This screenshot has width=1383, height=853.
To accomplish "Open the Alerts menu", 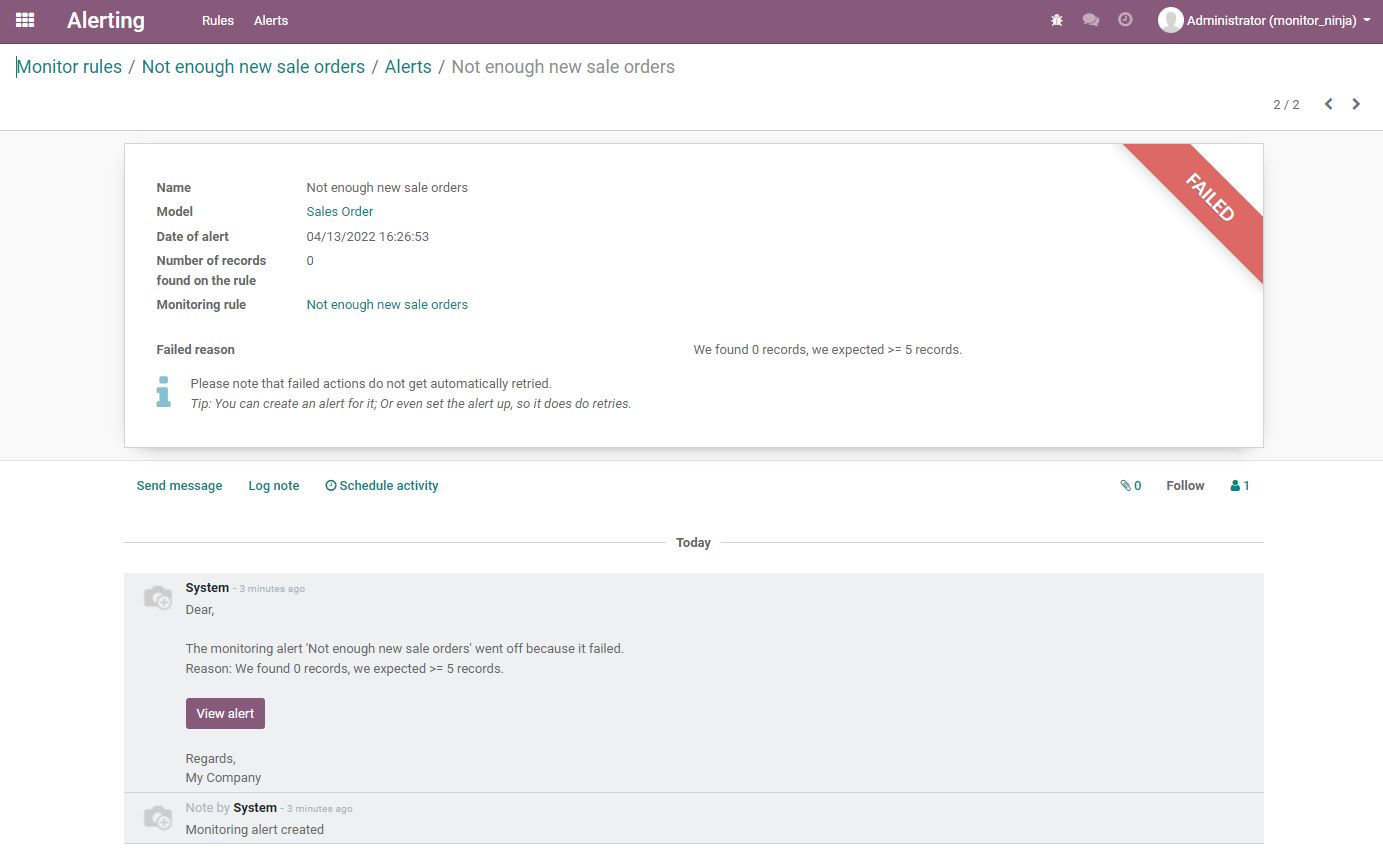I will coord(271,20).
